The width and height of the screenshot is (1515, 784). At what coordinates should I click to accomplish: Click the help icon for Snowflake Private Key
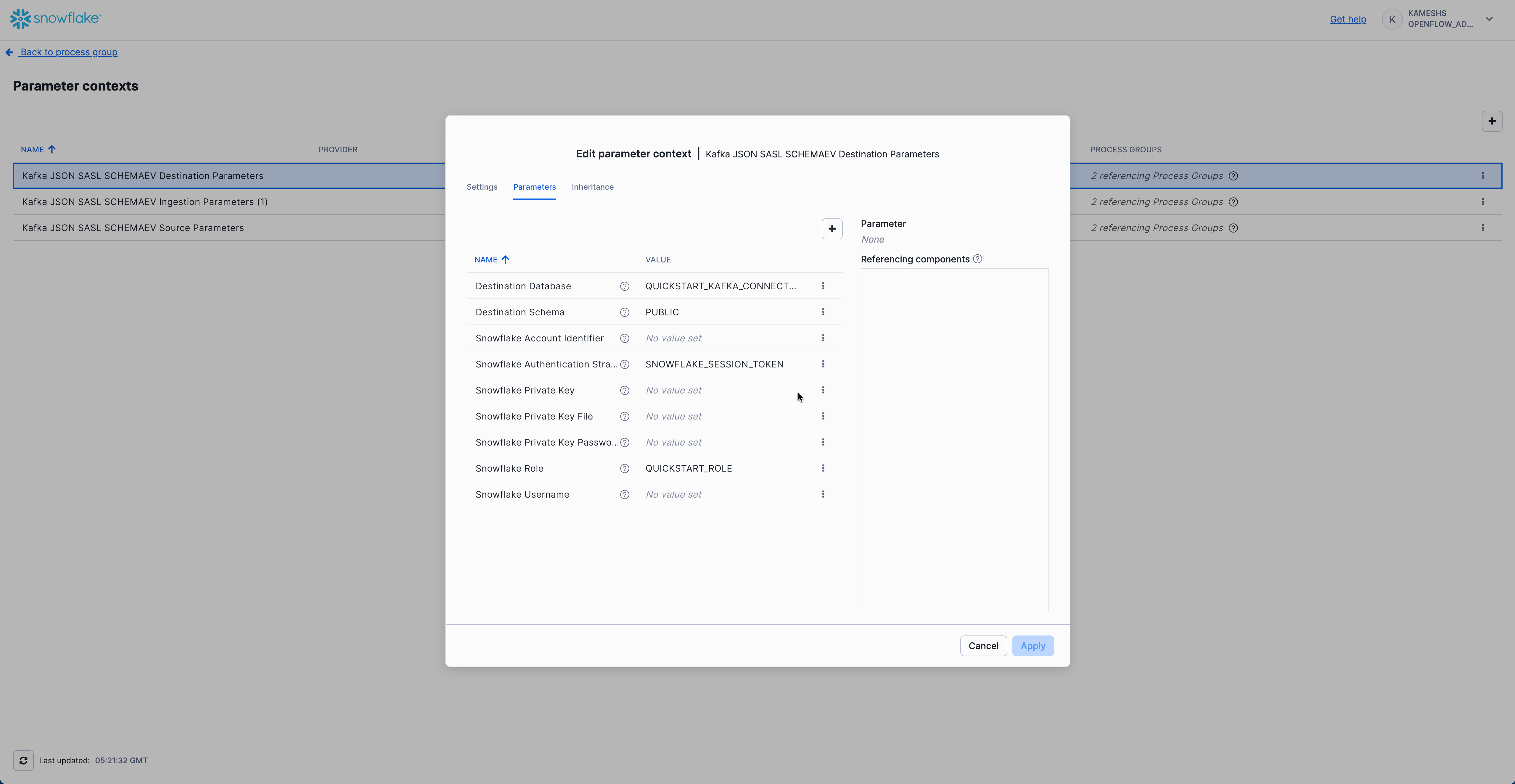[x=625, y=390]
